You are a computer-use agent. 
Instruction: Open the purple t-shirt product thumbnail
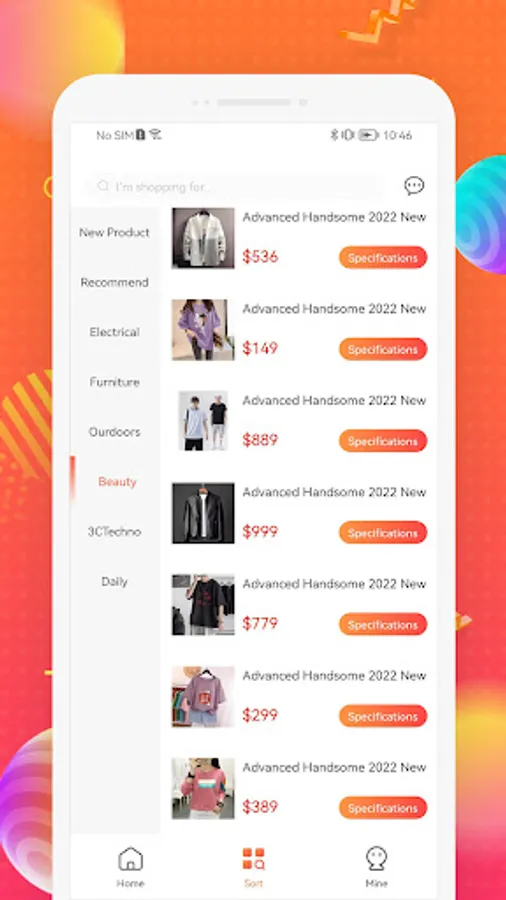[x=203, y=330]
